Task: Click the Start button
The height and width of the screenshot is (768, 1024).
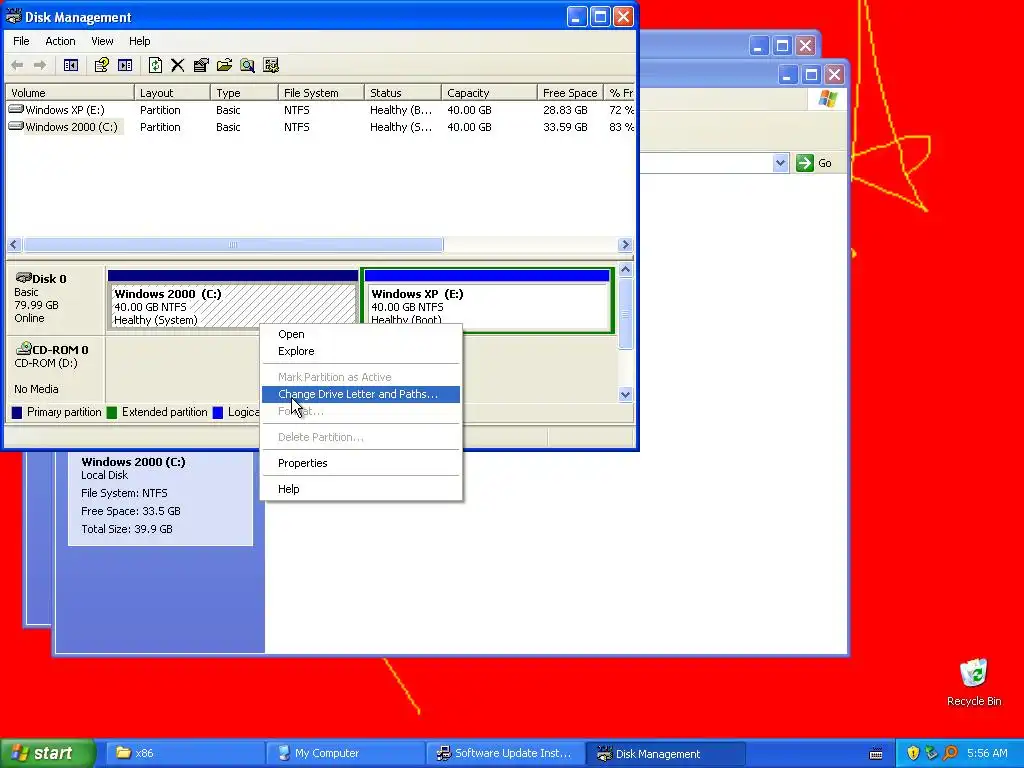Action: point(48,753)
